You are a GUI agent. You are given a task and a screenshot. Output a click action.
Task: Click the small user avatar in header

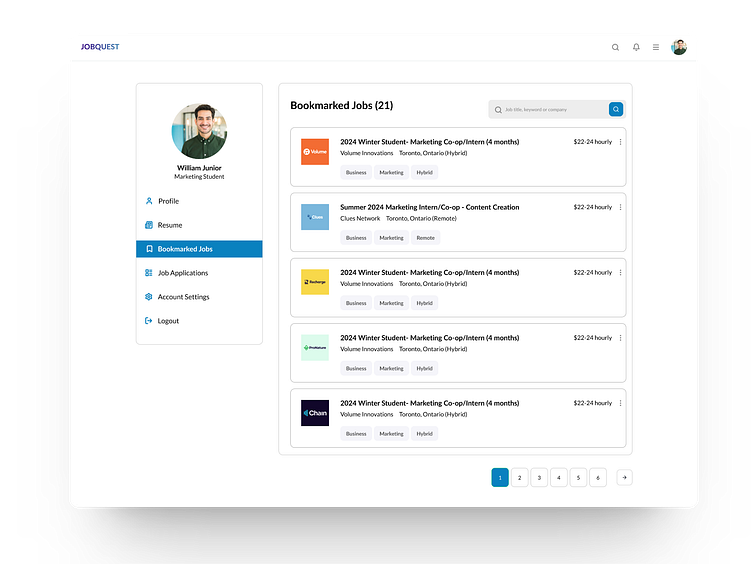coord(679,47)
